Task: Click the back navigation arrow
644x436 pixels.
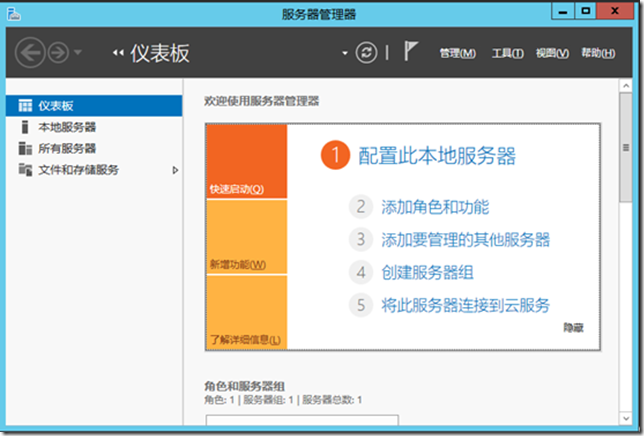Action: click(x=30, y=53)
